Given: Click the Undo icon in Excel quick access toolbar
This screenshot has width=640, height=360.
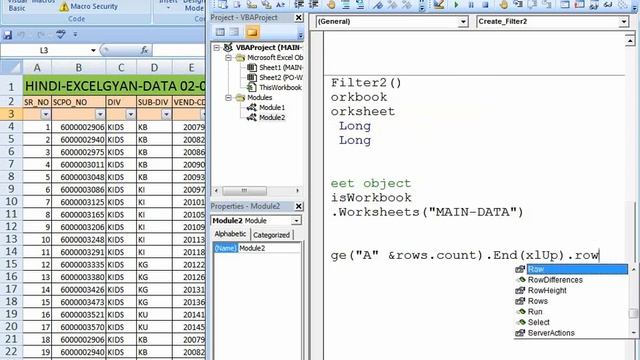Looking at the screenshot, I should click(21, 35).
